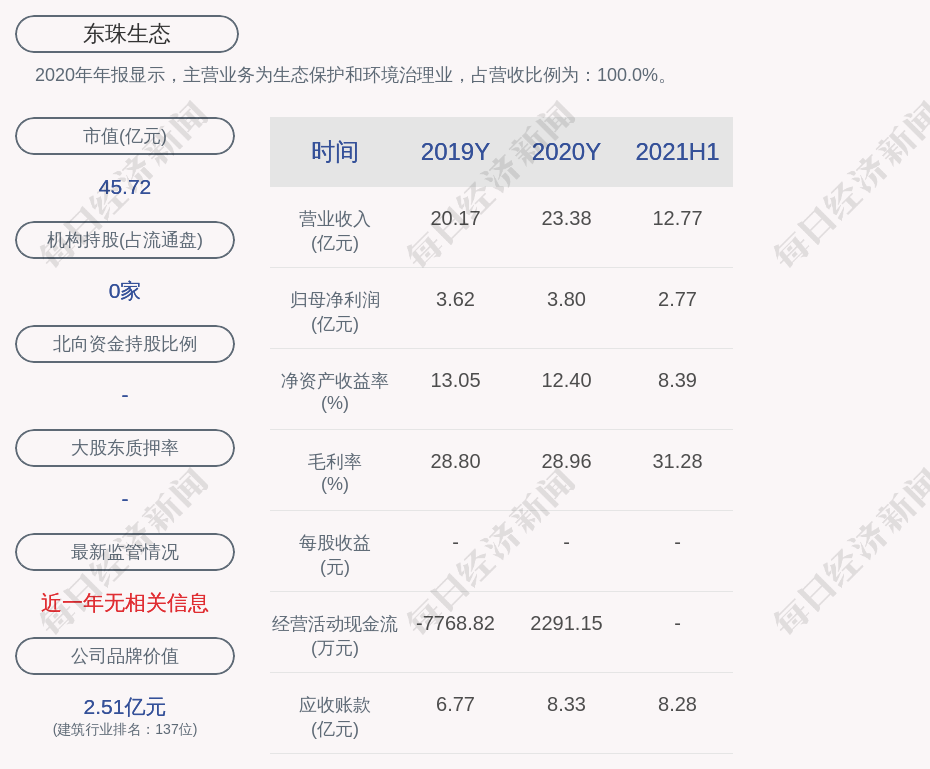The height and width of the screenshot is (769, 930).
Task: Click the 东珠生态 company name pill
Action: coord(126,34)
